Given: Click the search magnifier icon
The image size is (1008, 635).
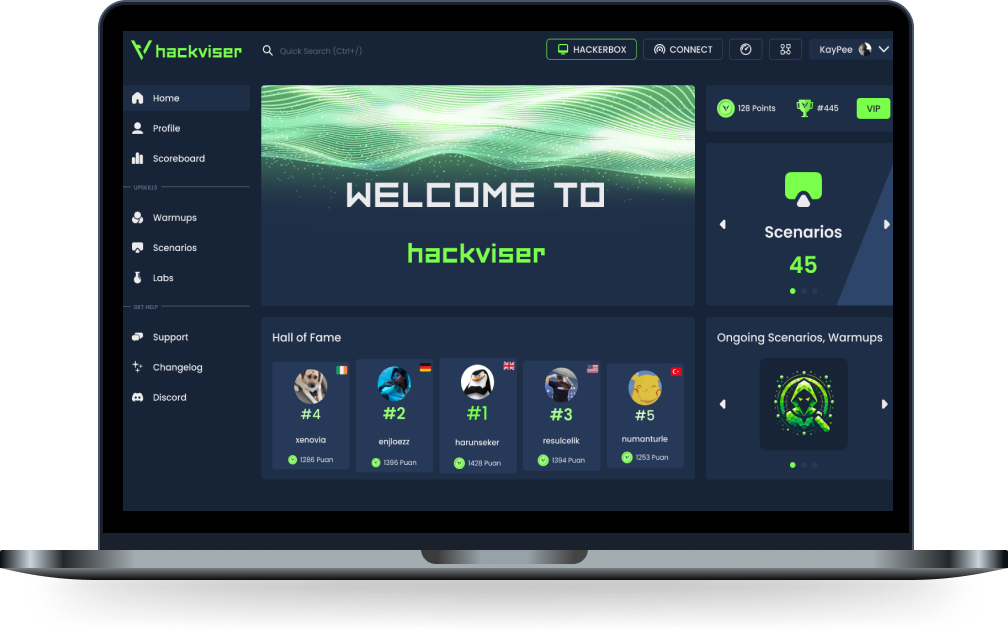Looking at the screenshot, I should [267, 50].
